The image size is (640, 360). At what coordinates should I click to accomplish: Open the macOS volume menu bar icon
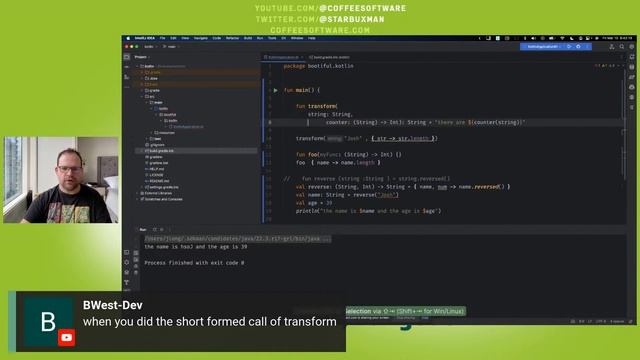point(533,38)
